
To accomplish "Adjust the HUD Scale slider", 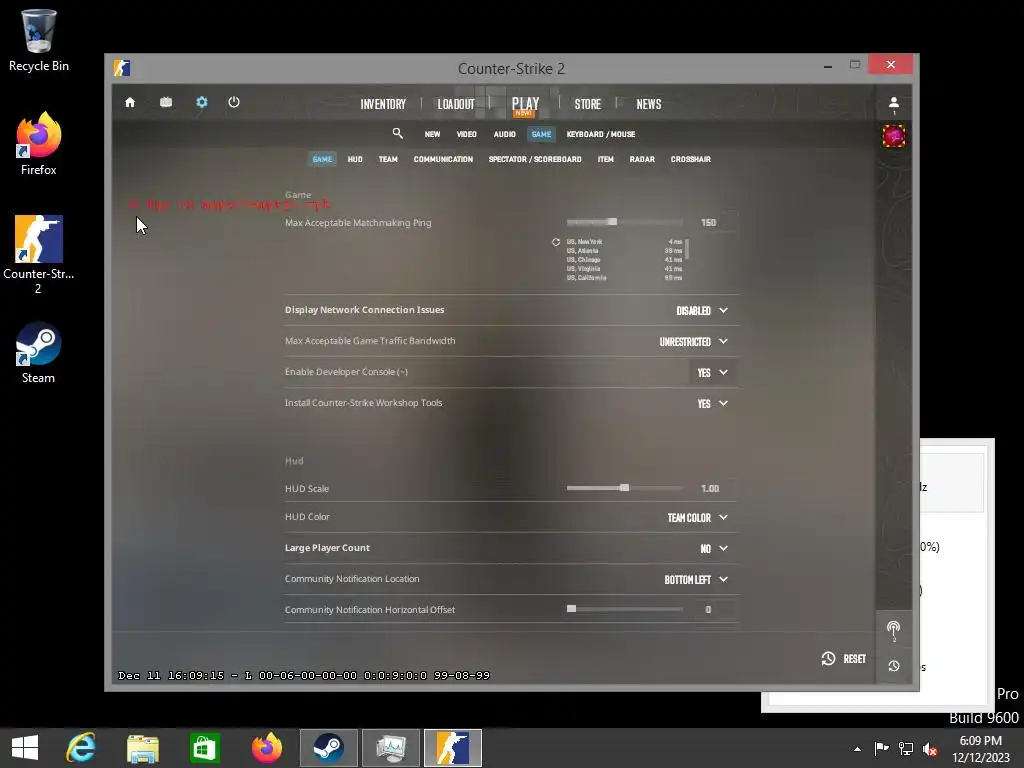I will [624, 488].
